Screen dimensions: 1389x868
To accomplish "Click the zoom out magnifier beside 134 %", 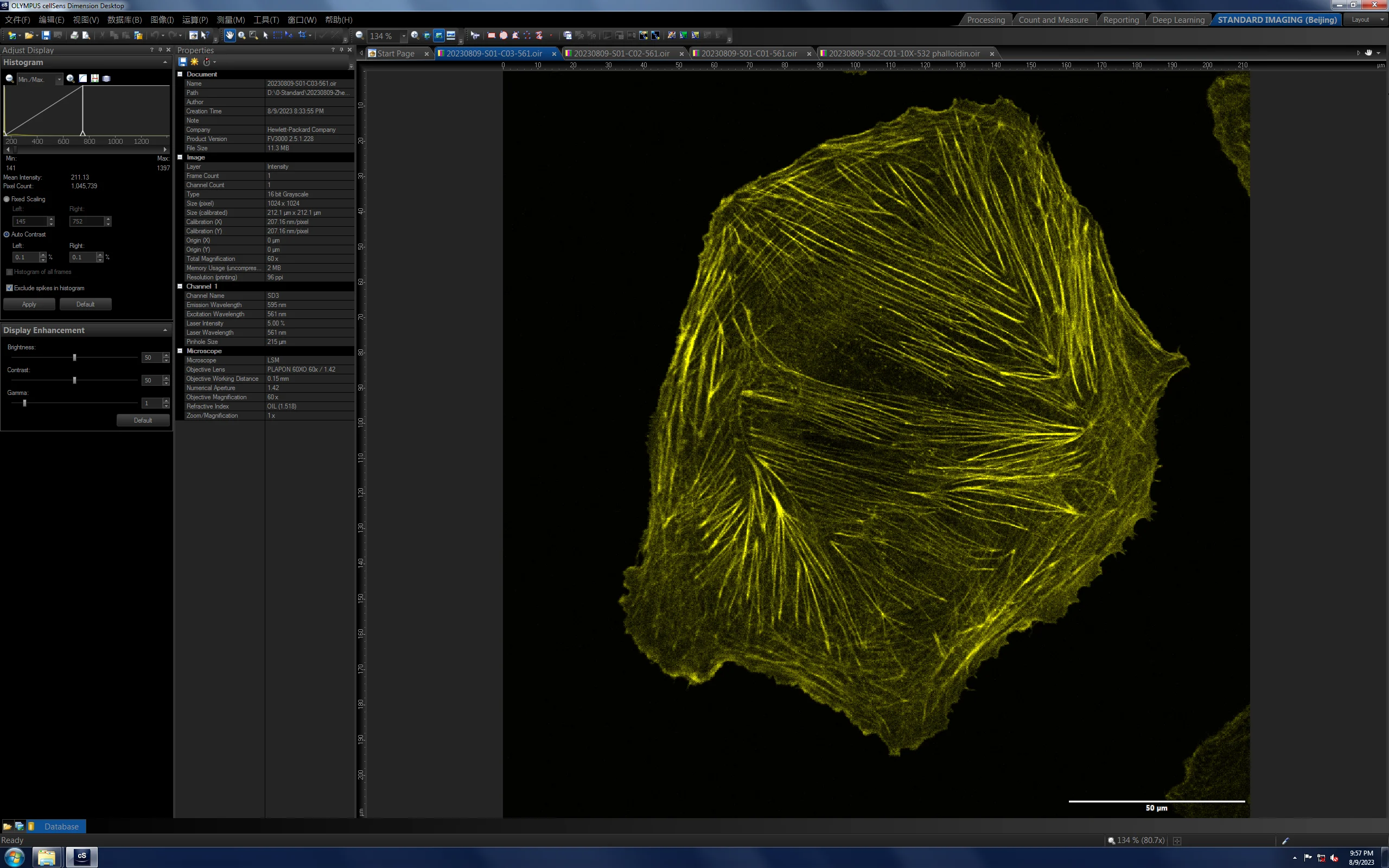I will [359, 36].
